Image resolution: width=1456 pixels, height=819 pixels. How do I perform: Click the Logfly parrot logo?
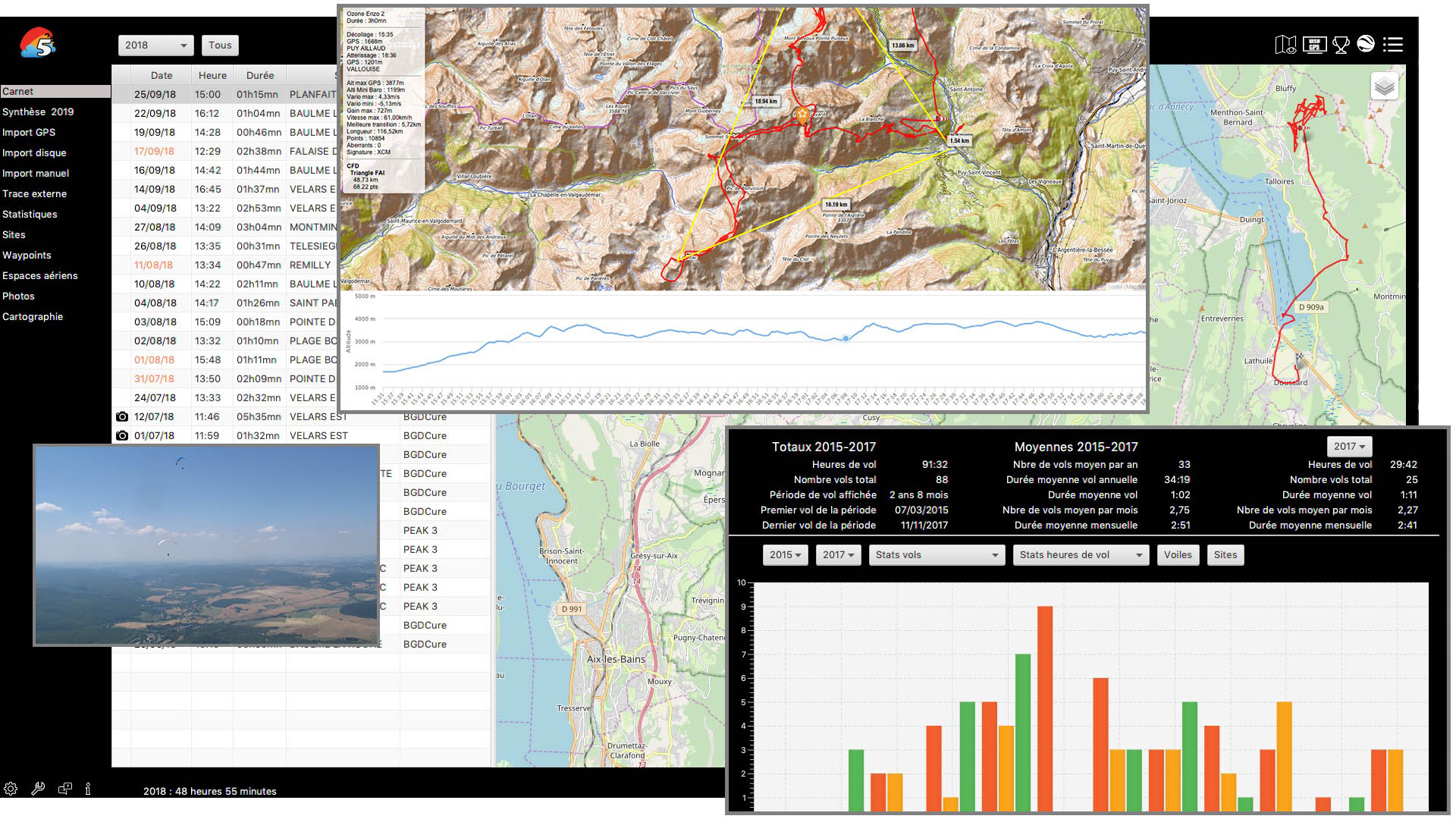pyautogui.click(x=38, y=42)
